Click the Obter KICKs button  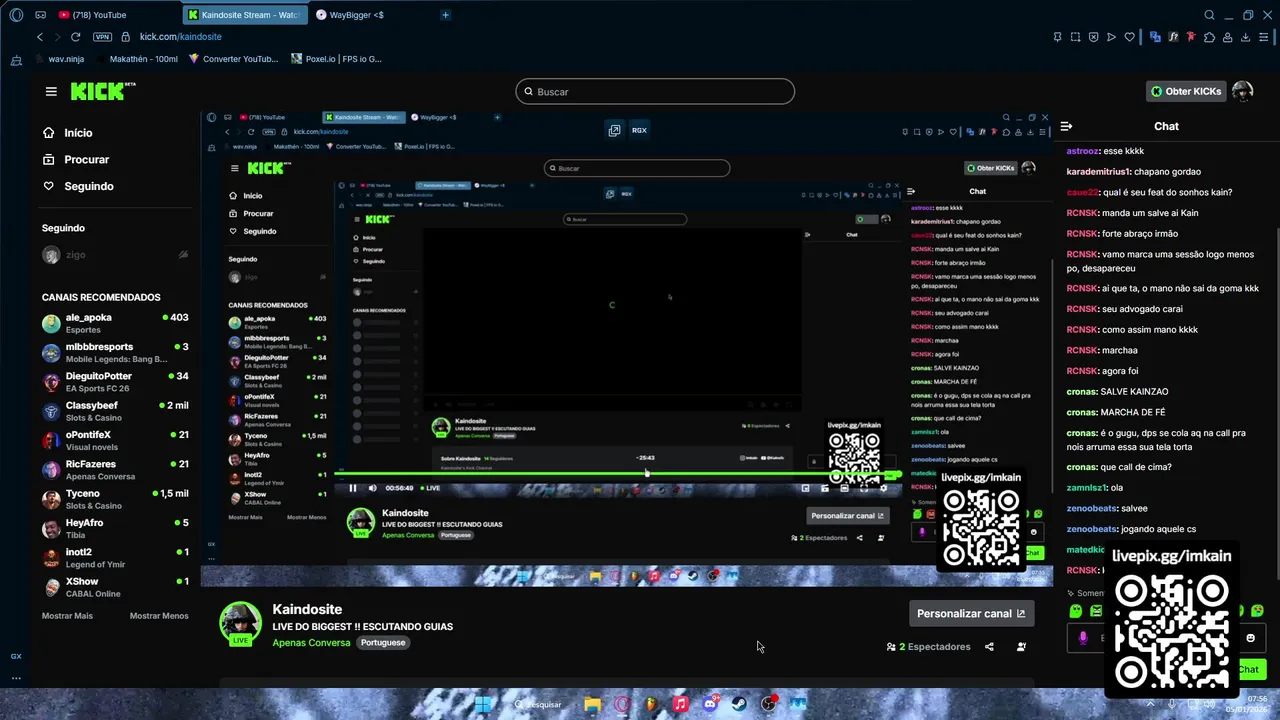[1185, 91]
